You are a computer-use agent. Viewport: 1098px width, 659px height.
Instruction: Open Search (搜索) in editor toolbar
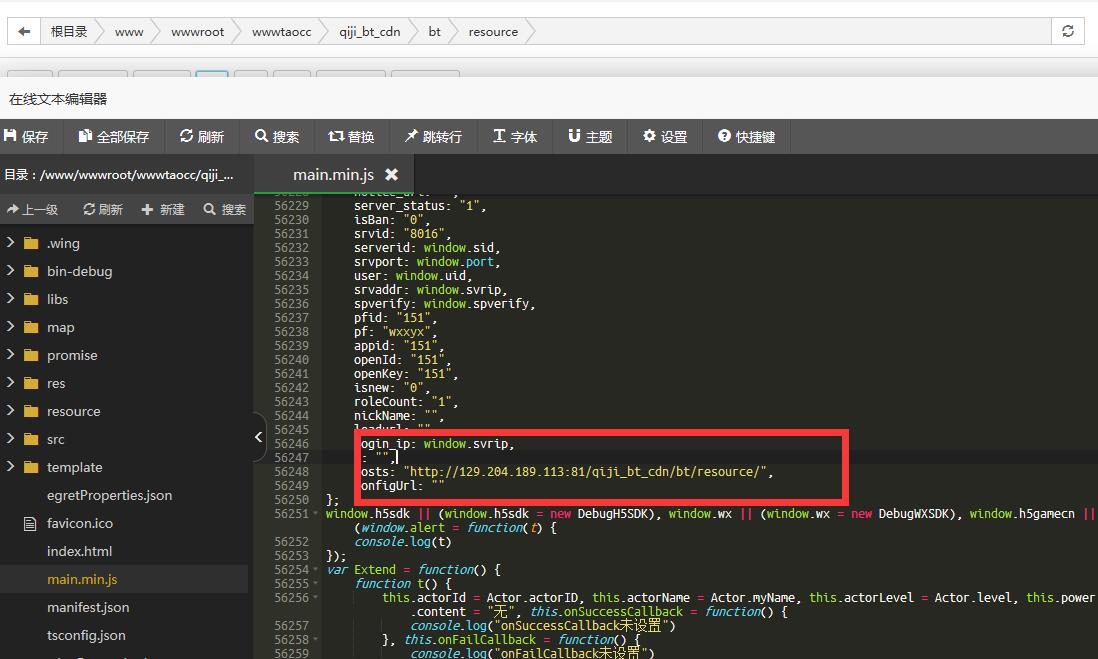click(x=277, y=137)
